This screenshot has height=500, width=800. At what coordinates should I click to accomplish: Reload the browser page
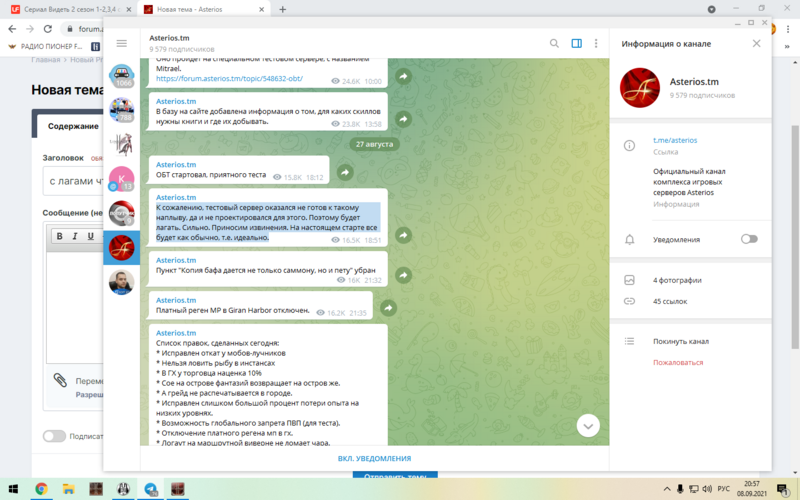pyautogui.click(x=47, y=29)
